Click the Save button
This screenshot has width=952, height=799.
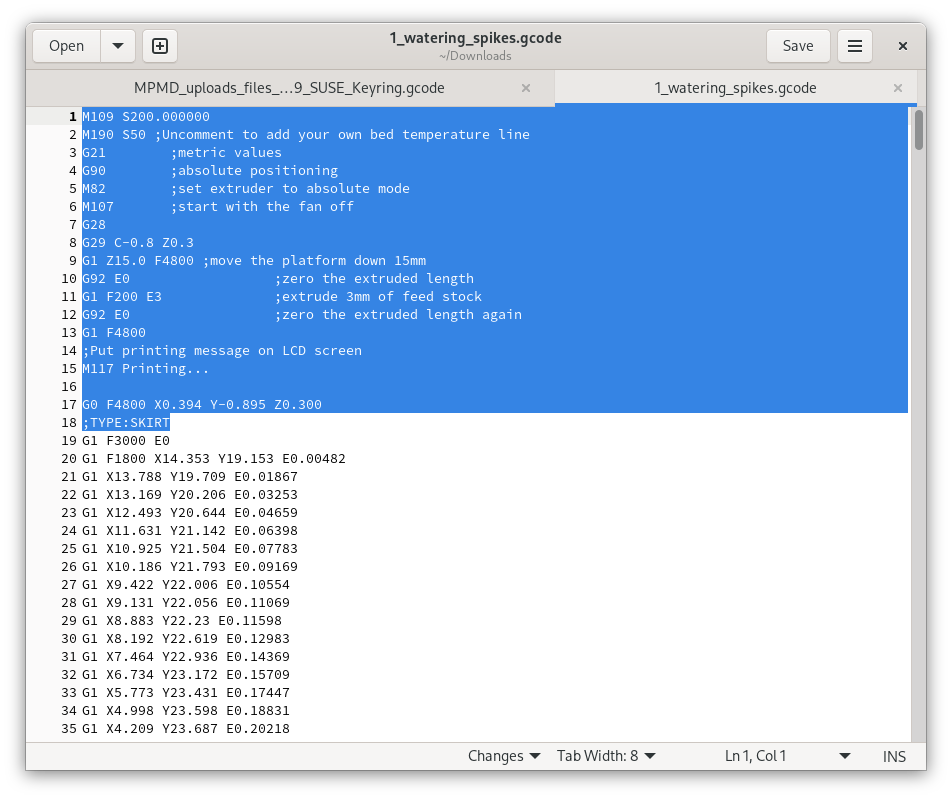pyautogui.click(x=797, y=46)
